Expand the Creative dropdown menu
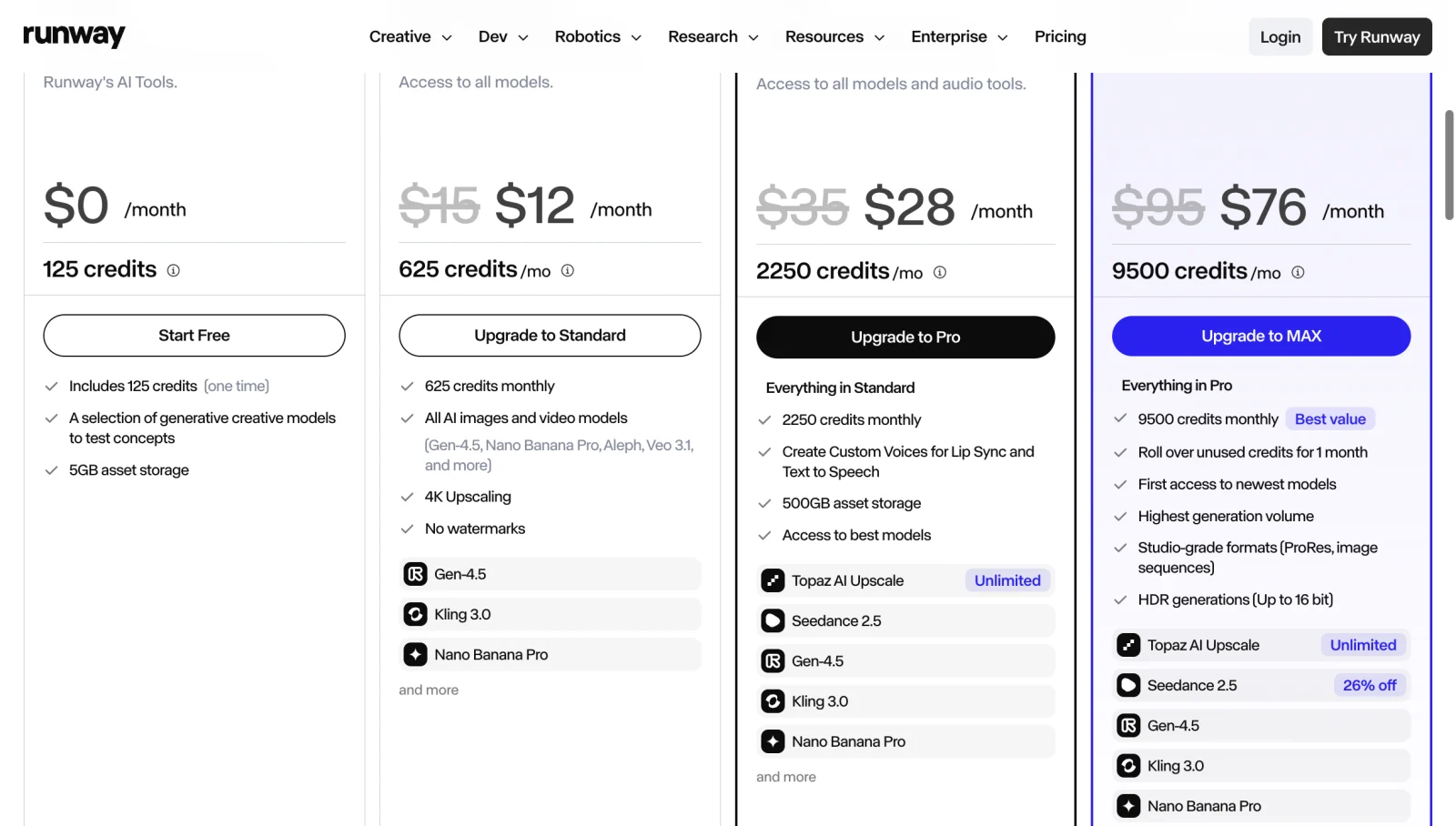Screen dimensions: 1456x826 410,36
